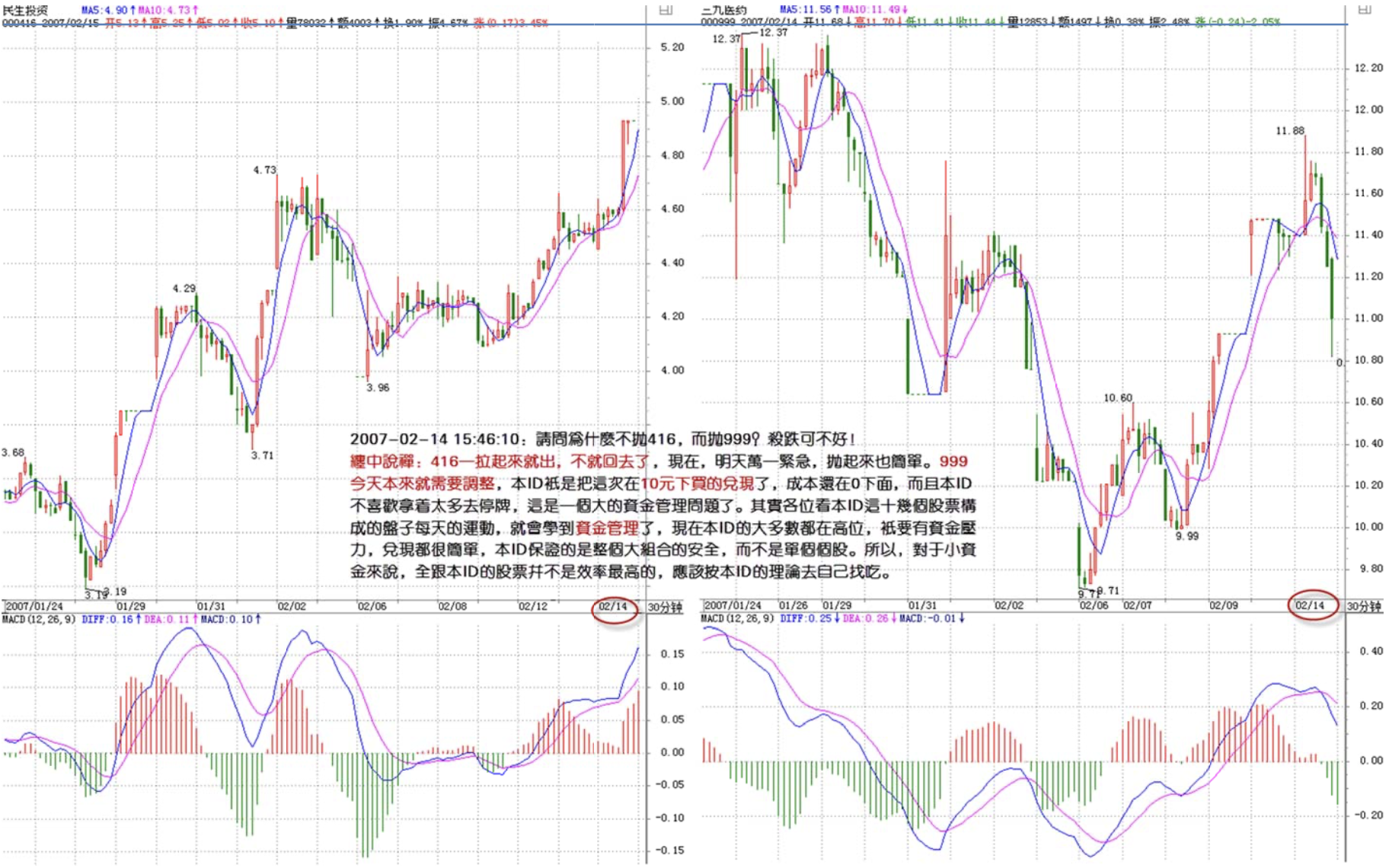This screenshot has width=1389, height=868.
Task: Select the MA10:4.73 indicator label
Action: click(x=168, y=10)
